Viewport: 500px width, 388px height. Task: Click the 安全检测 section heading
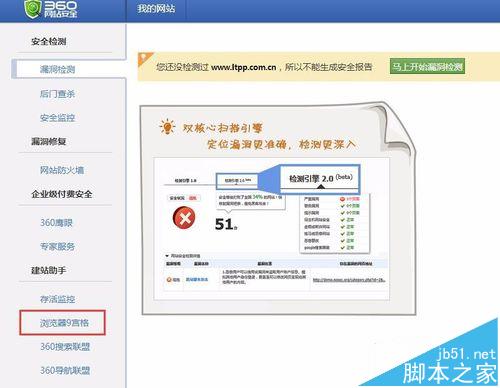[49, 41]
